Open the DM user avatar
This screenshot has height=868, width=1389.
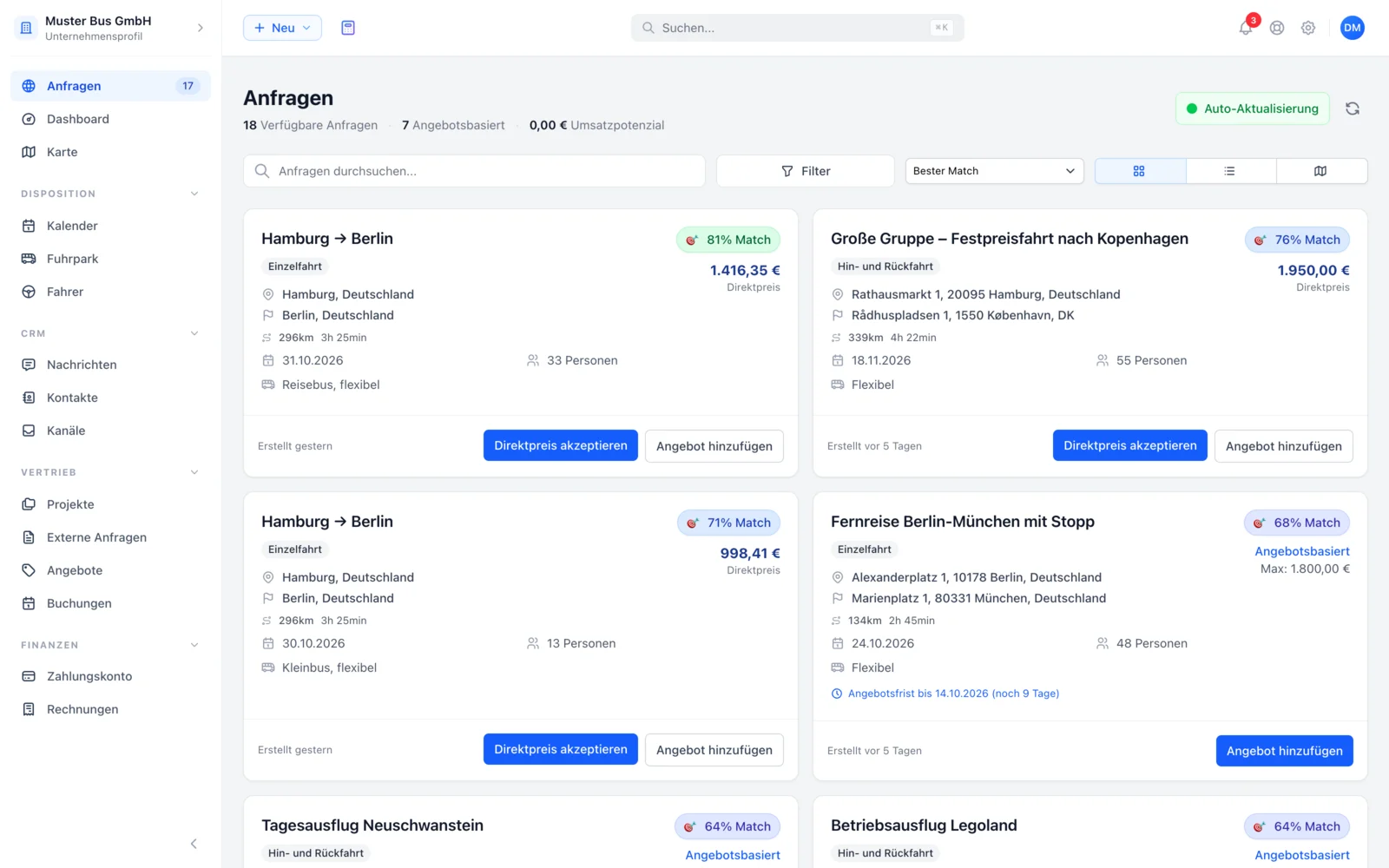point(1353,28)
